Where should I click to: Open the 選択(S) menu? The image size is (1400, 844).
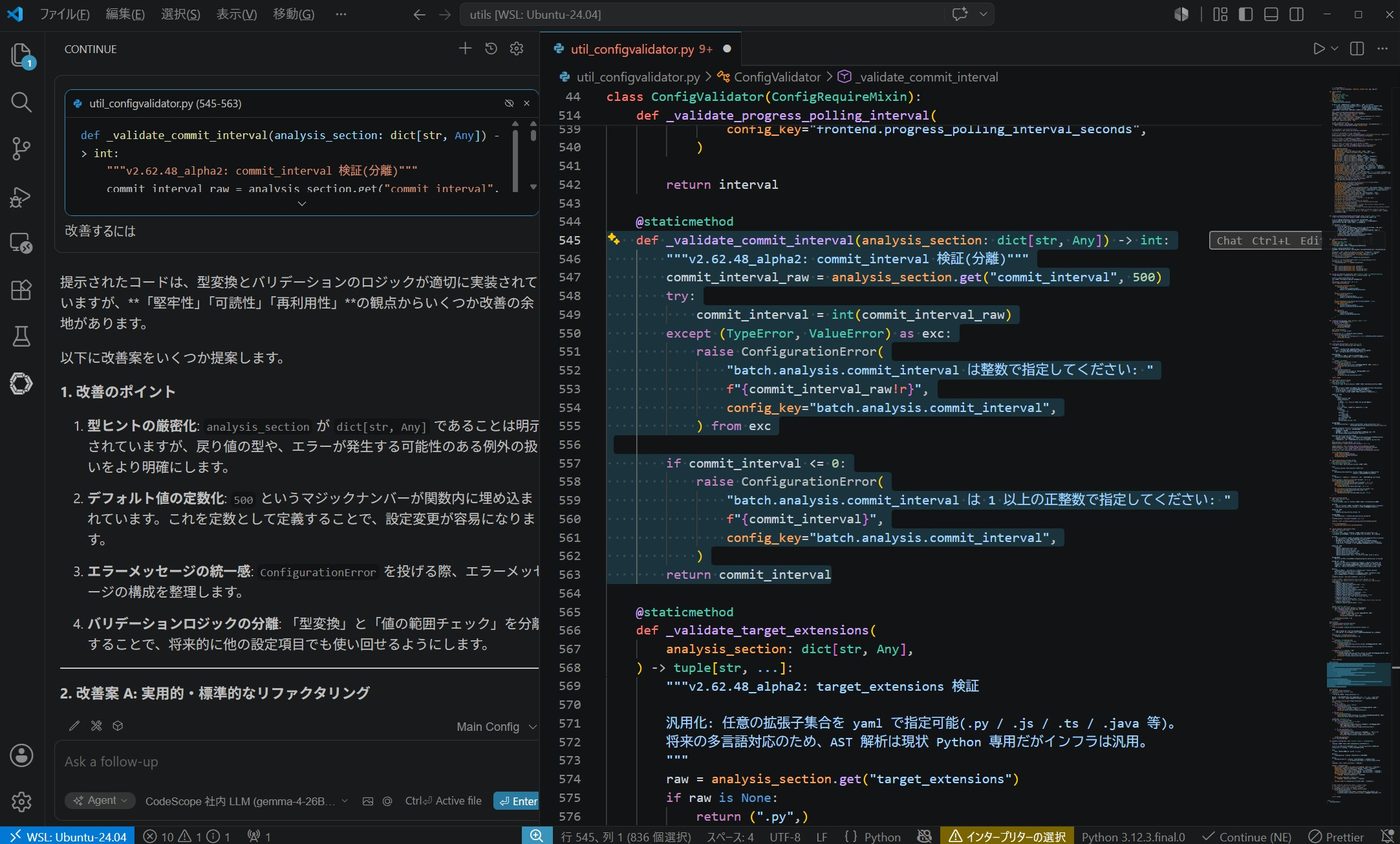point(180,14)
